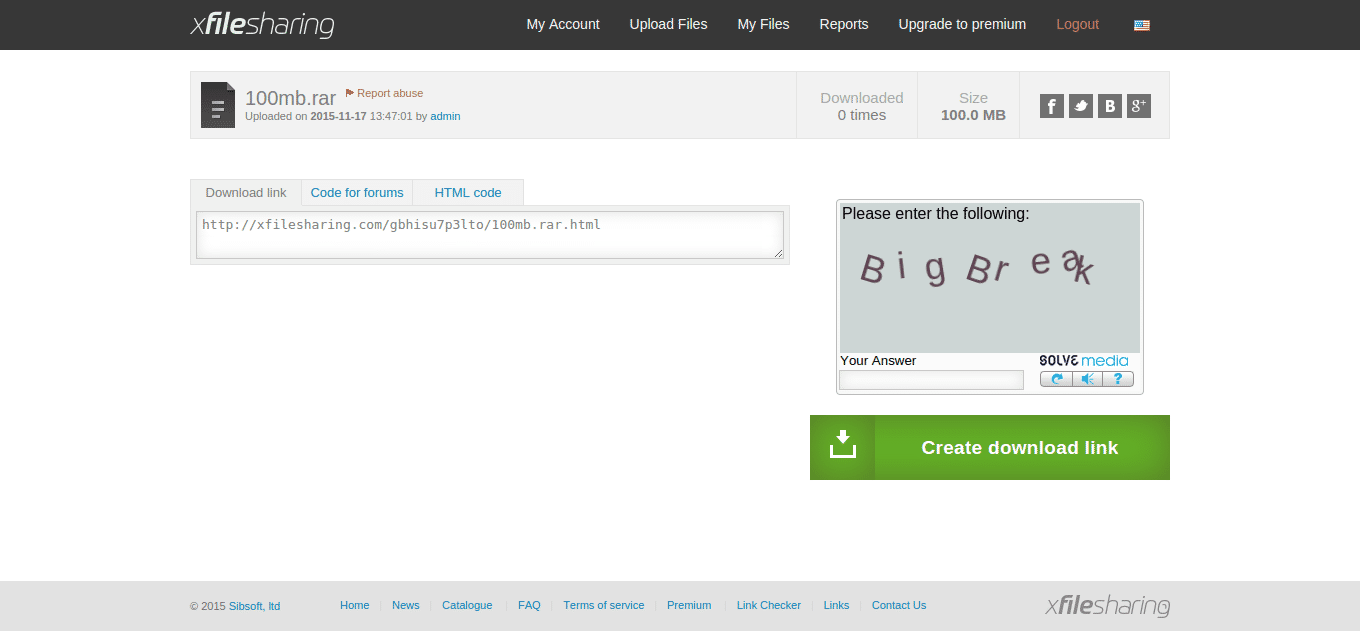Open Link Checker footer link

[769, 605]
